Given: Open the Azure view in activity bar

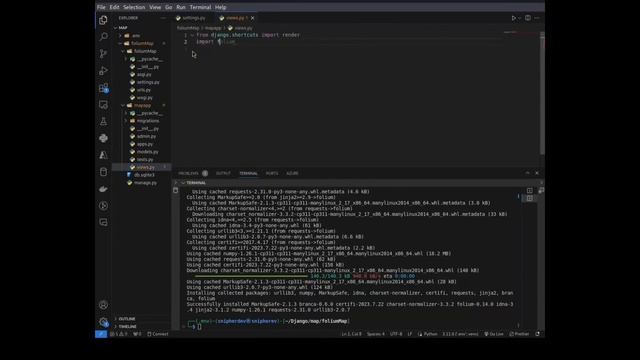Looking at the screenshot, I should (x=103, y=155).
